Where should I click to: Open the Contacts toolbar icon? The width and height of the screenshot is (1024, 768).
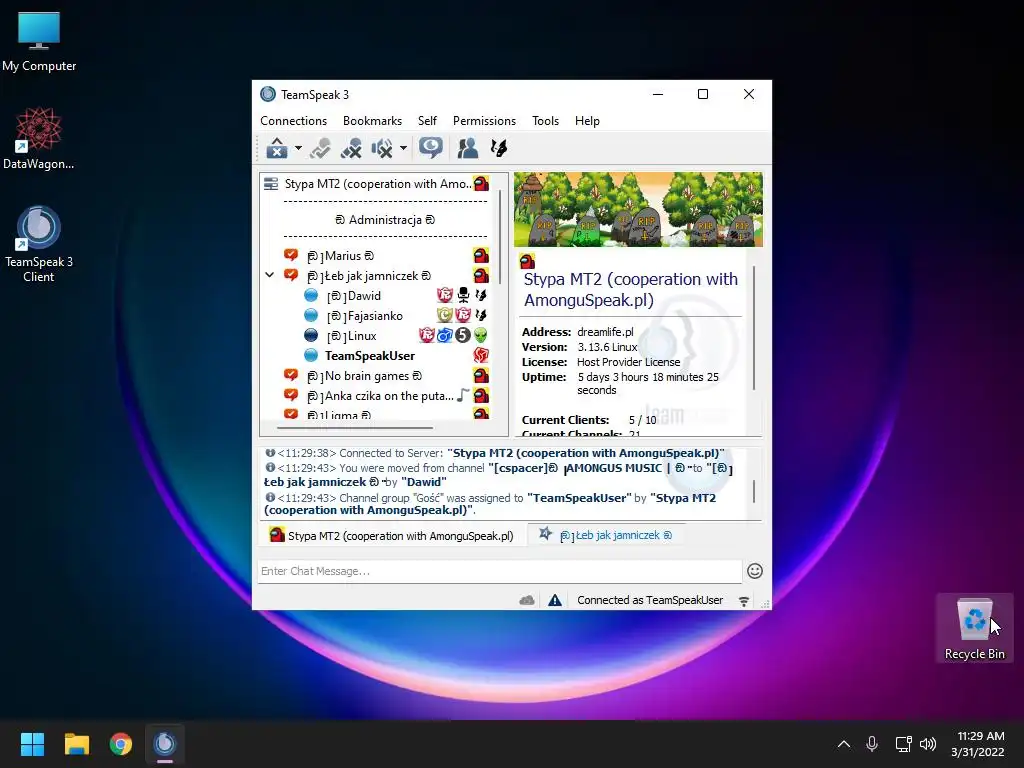[x=467, y=148]
